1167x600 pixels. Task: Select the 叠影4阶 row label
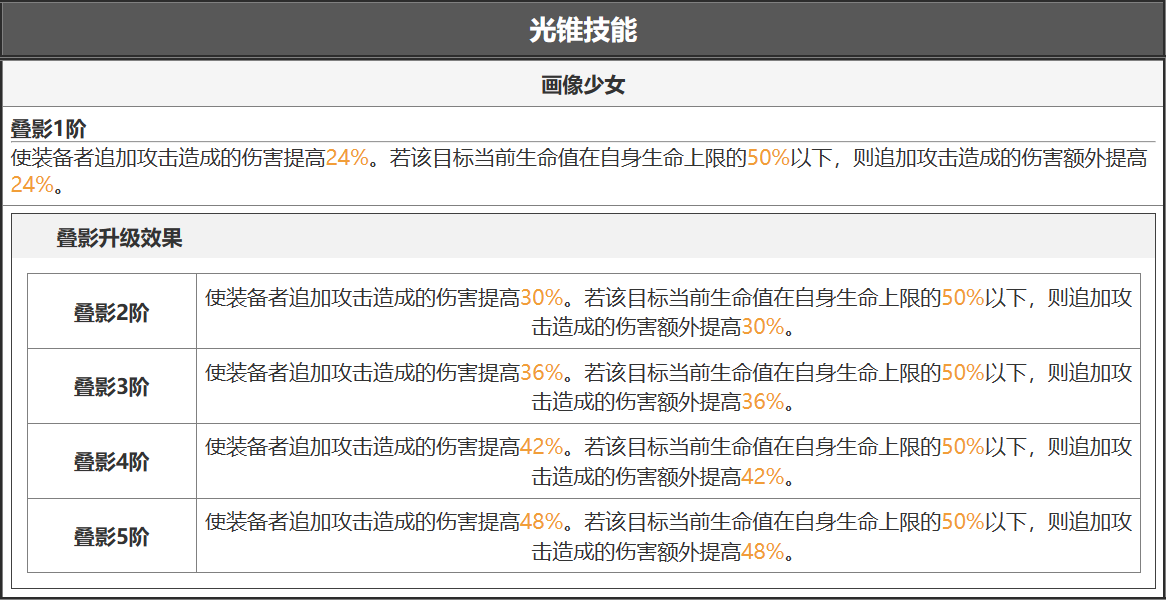point(111,462)
